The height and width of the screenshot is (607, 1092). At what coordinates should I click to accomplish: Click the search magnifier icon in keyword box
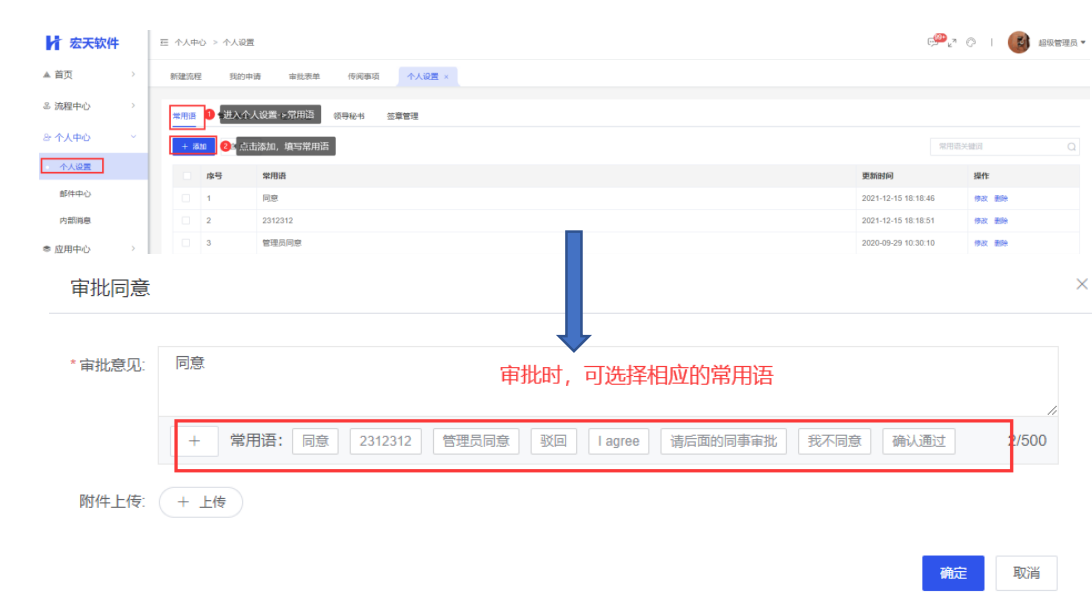[1071, 147]
